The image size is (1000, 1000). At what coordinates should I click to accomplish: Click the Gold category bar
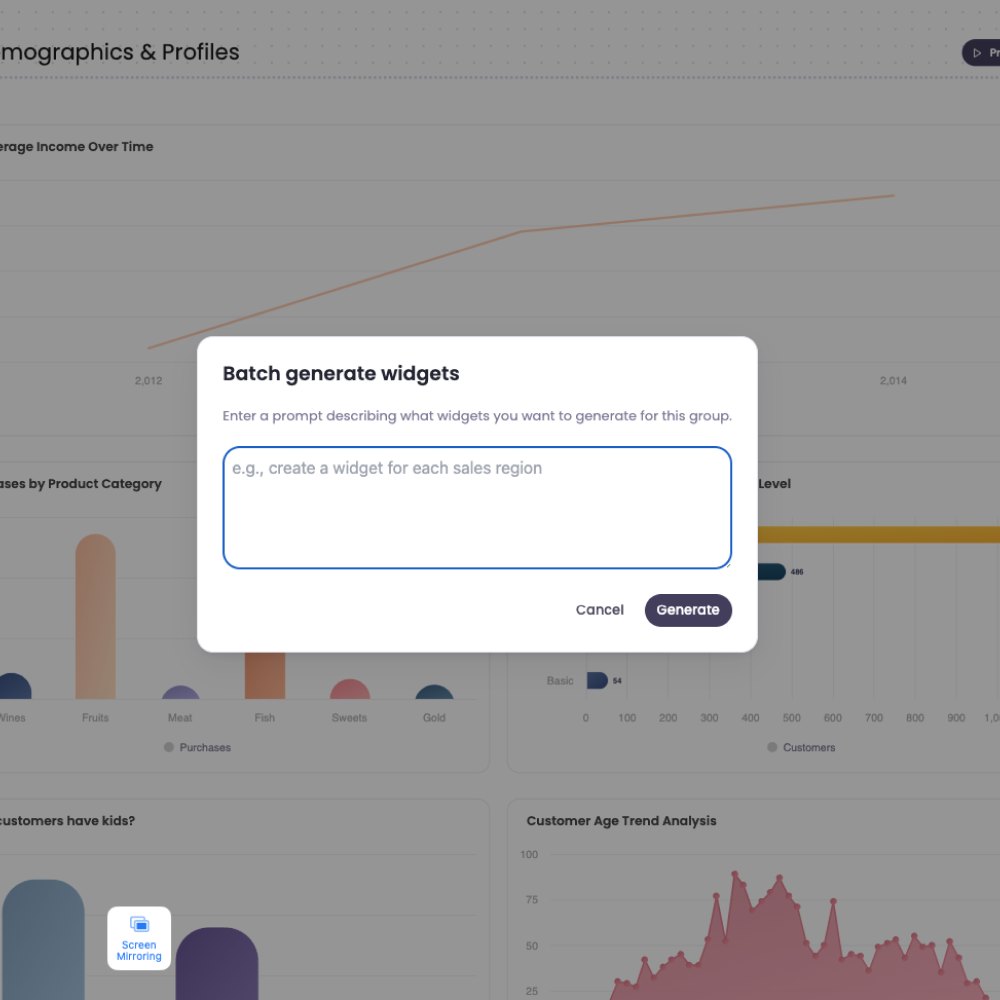pyautogui.click(x=434, y=690)
